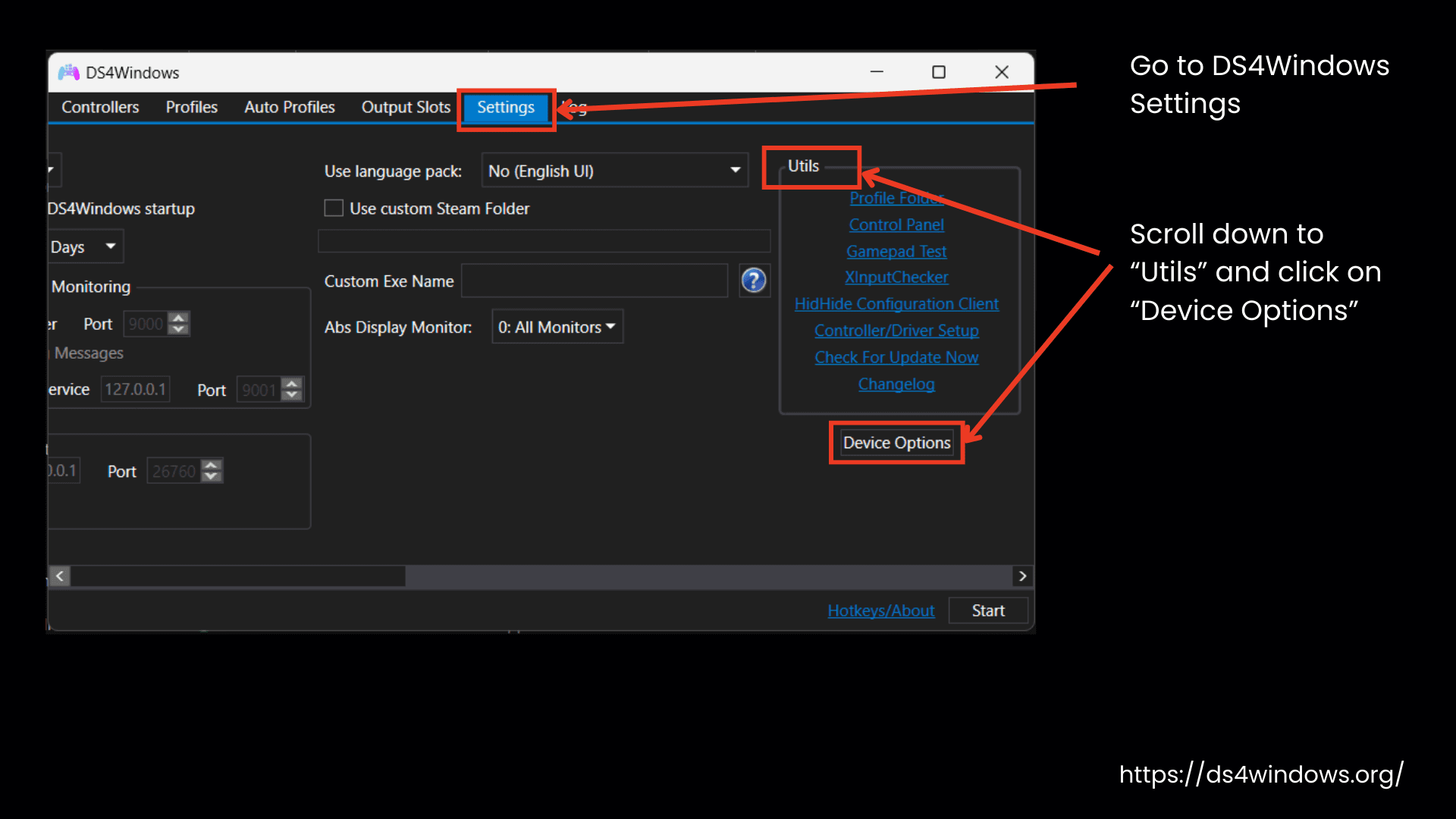Image resolution: width=1456 pixels, height=819 pixels.
Task: Open the XInputChecker link
Action: [x=896, y=278]
